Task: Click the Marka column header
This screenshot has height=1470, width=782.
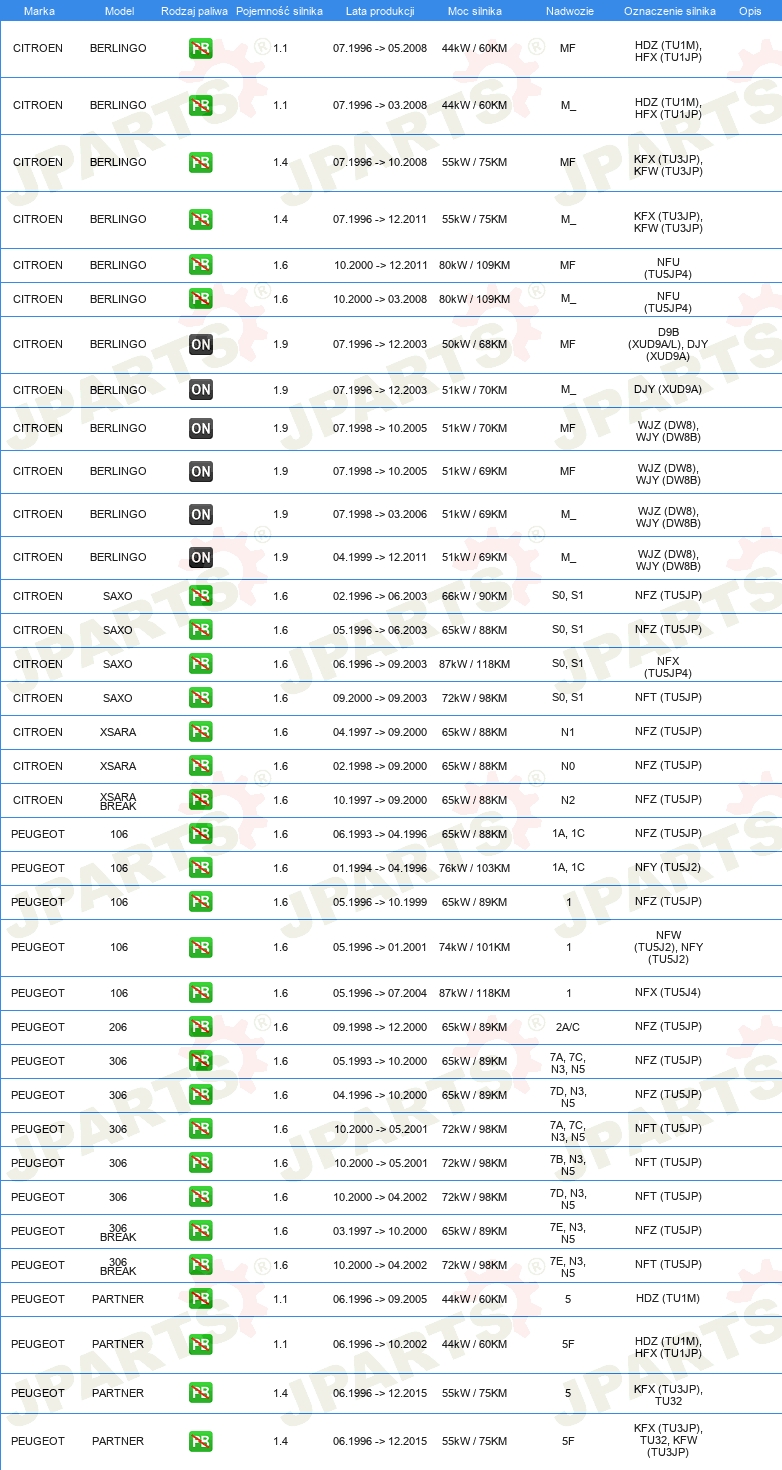Action: coord(39,10)
